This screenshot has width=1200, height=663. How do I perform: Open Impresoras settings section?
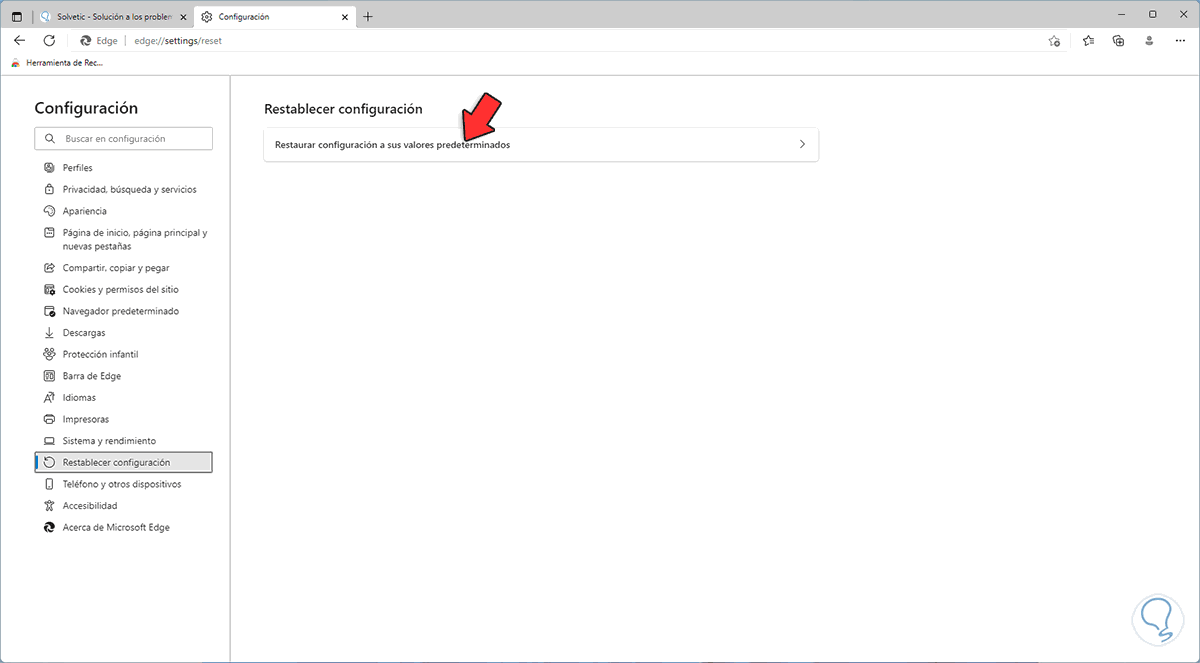(124, 419)
